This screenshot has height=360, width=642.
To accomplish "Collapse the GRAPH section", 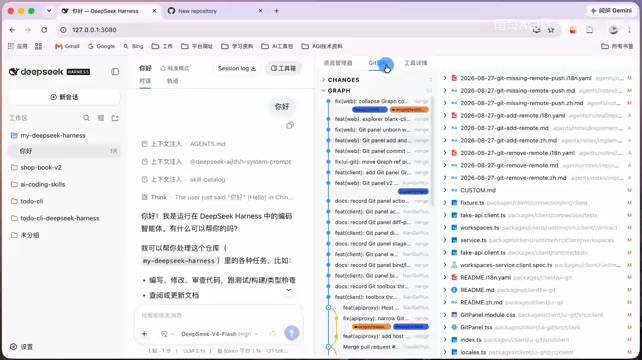I will tap(323, 91).
